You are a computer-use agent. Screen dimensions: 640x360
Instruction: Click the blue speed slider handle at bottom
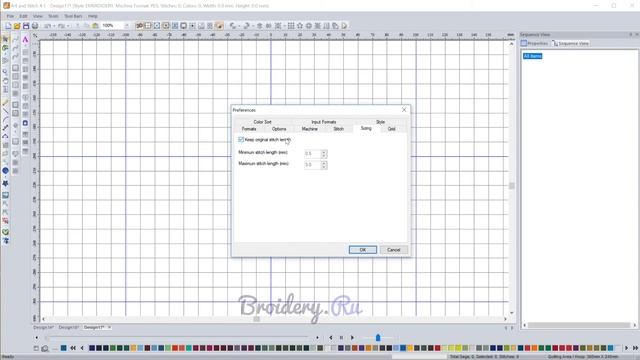pos(378,338)
